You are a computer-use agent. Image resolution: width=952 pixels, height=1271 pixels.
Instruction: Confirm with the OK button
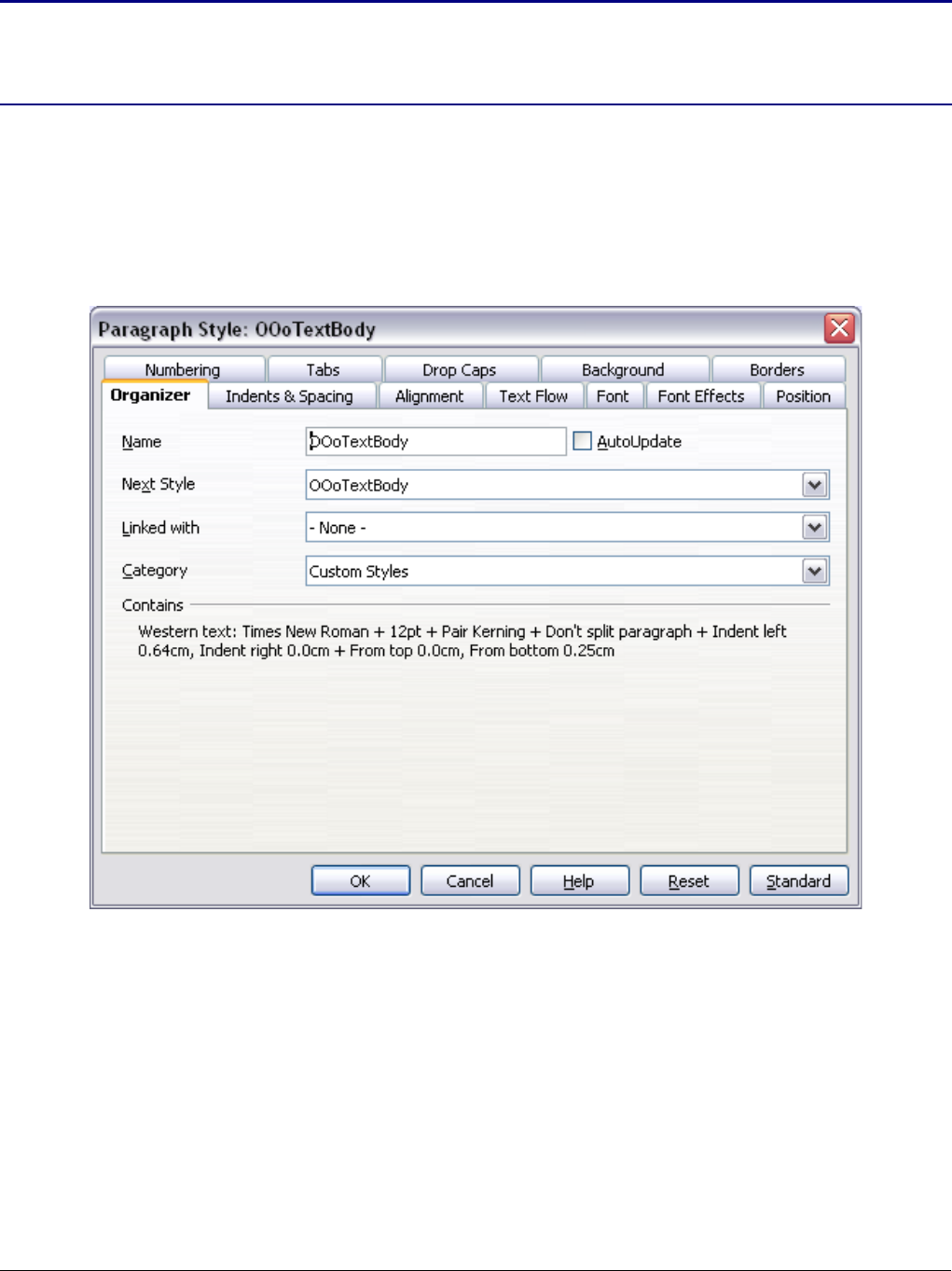(x=360, y=880)
